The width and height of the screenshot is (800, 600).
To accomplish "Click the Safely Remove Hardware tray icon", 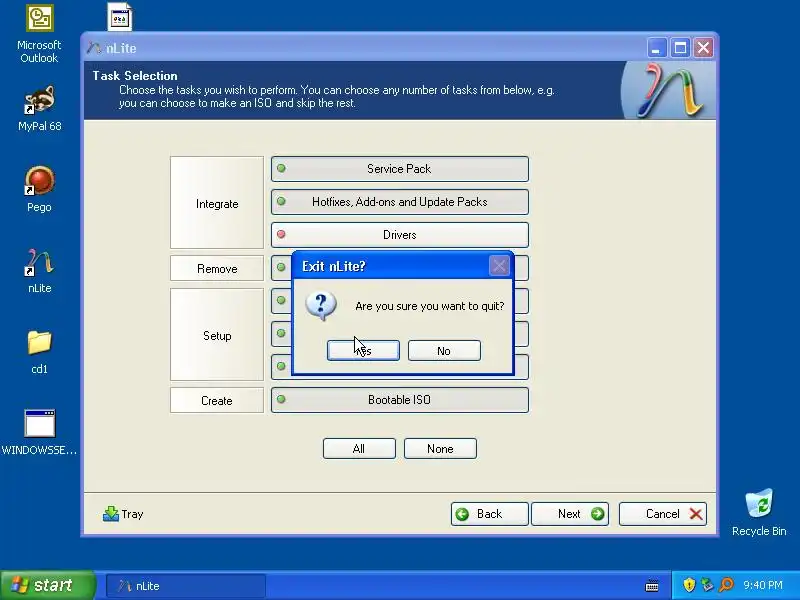I will [x=707, y=585].
